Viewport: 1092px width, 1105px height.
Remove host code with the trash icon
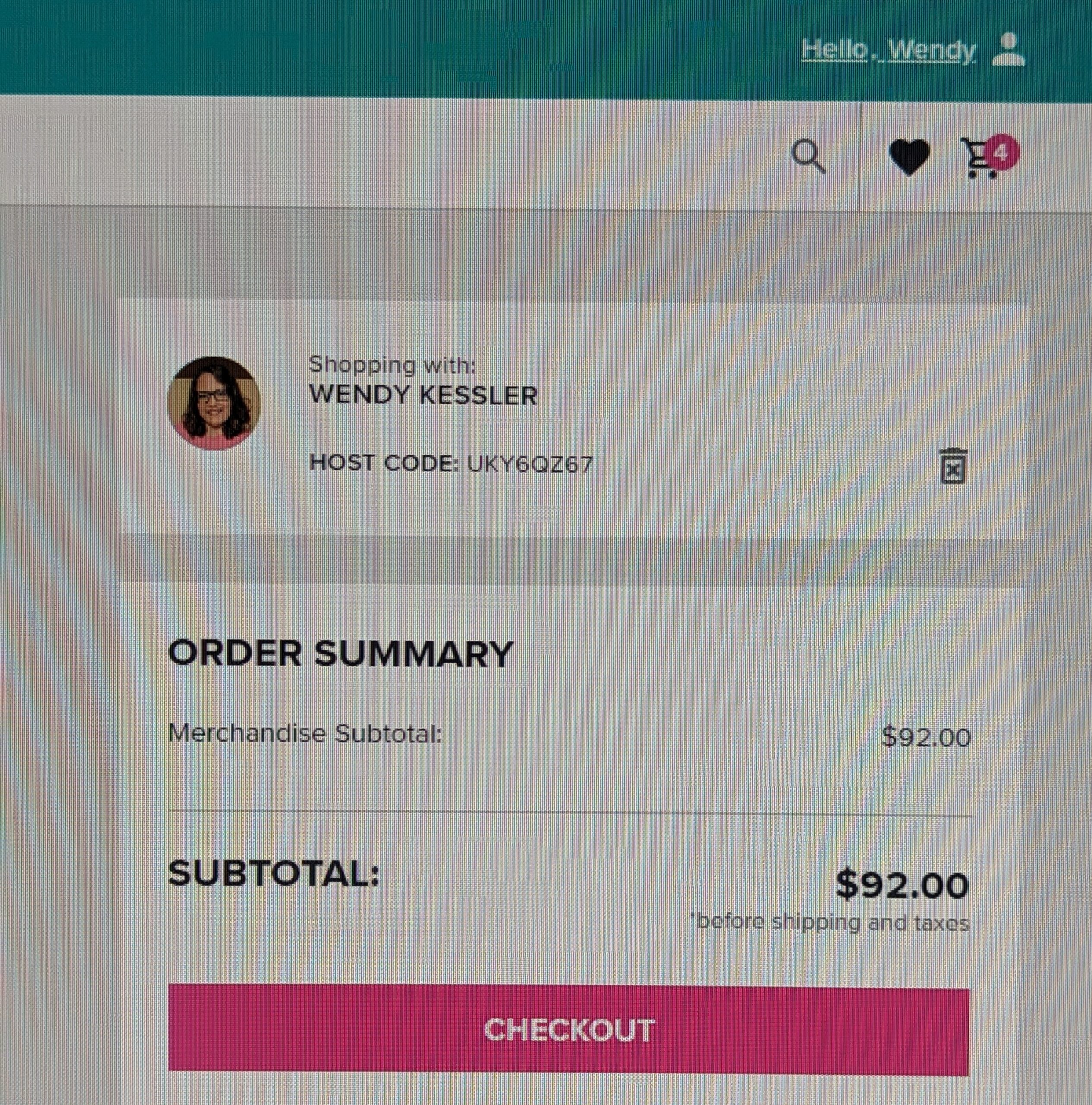(953, 466)
